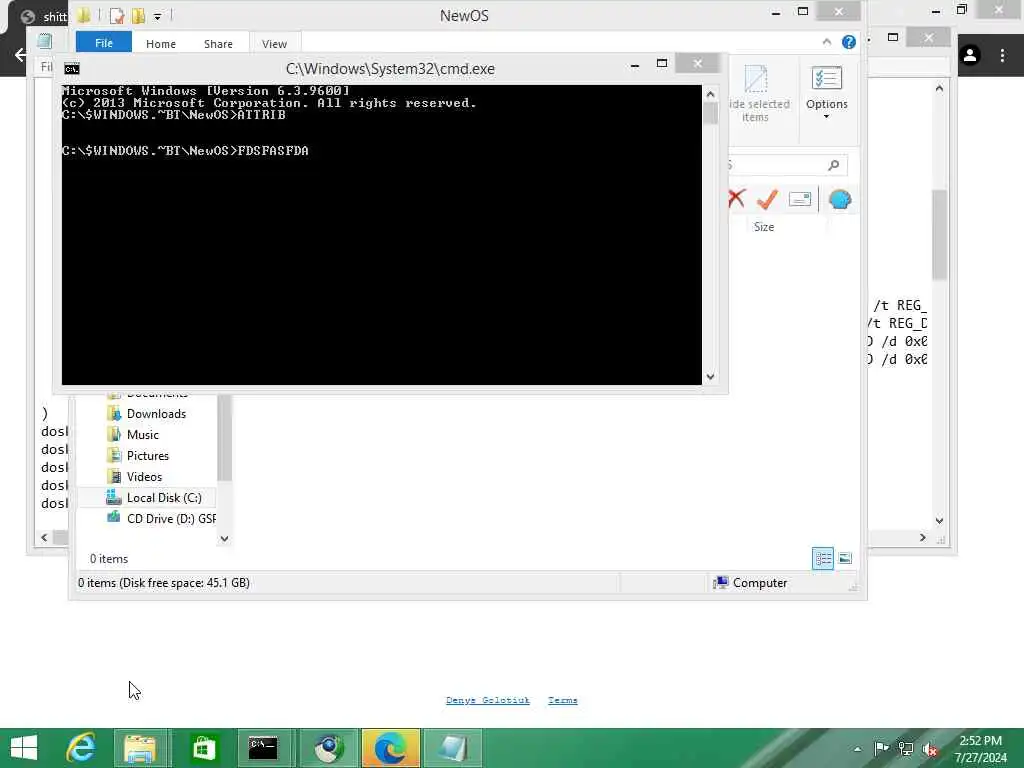The image size is (1024, 768).
Task: Open the Windows Start button
Action: pyautogui.click(x=24, y=748)
